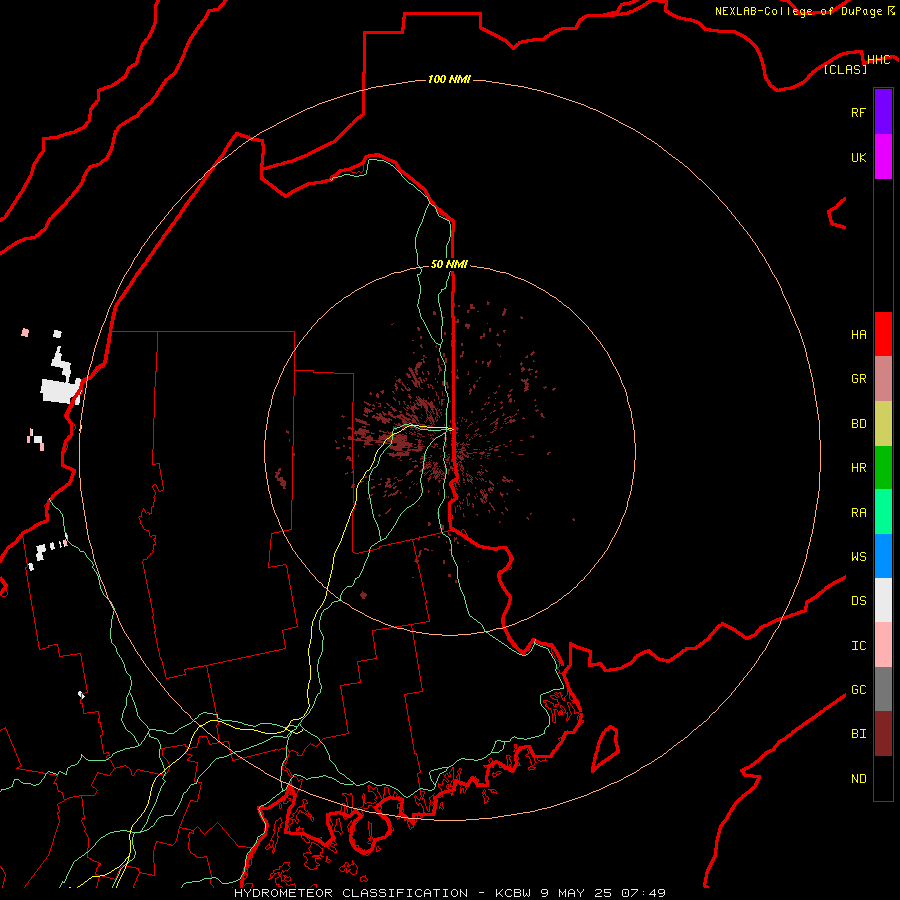The image size is (900, 900).
Task: Select the BD yellow legend swatch
Action: [883, 424]
